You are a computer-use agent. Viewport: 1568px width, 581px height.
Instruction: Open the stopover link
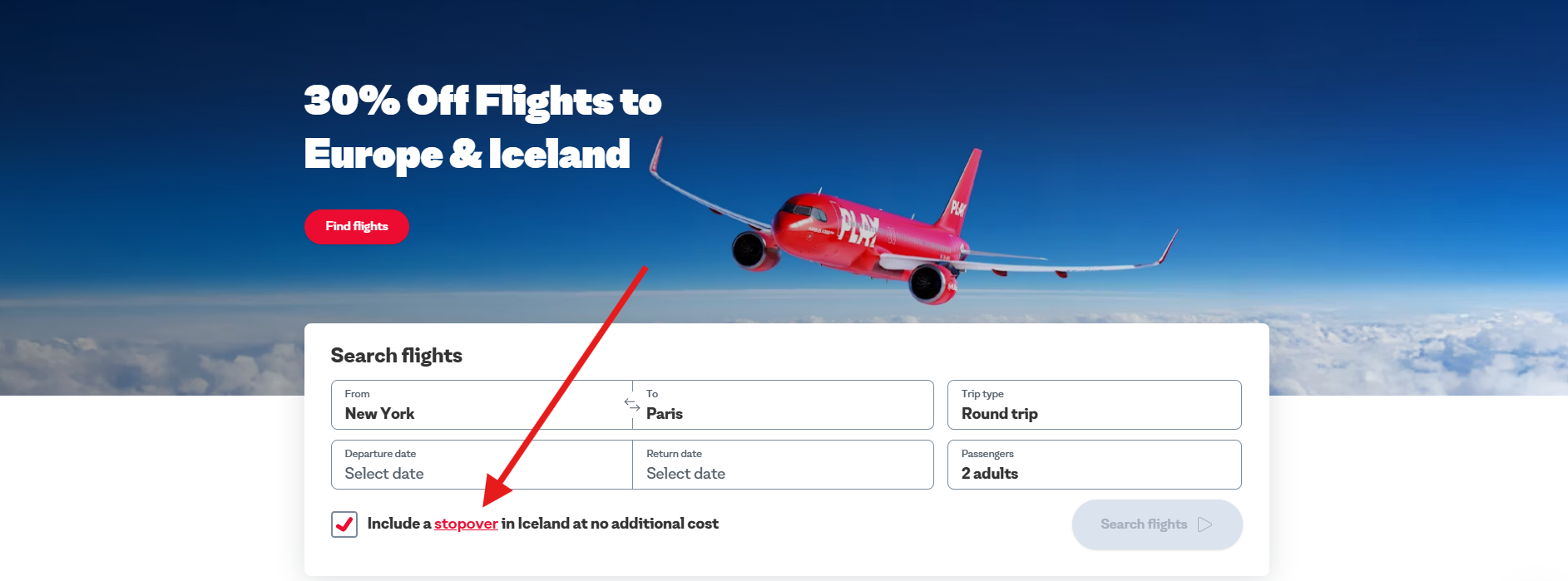click(x=466, y=524)
